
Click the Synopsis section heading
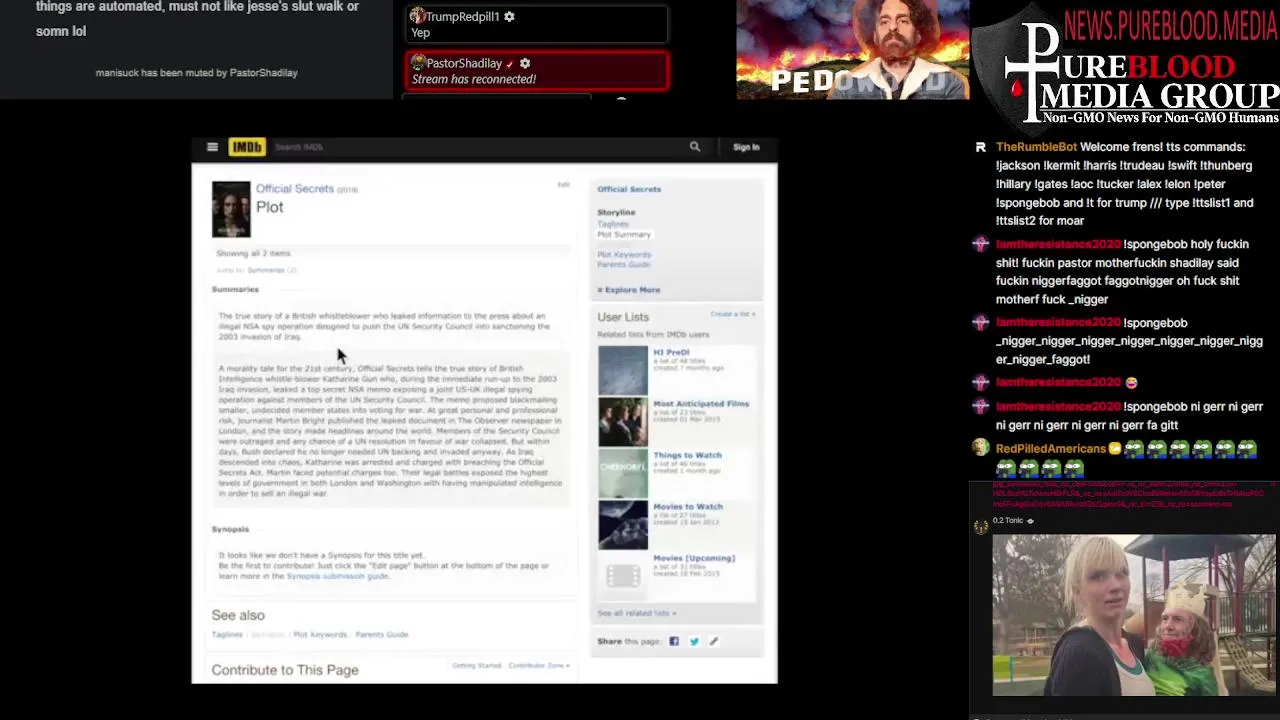(230, 529)
